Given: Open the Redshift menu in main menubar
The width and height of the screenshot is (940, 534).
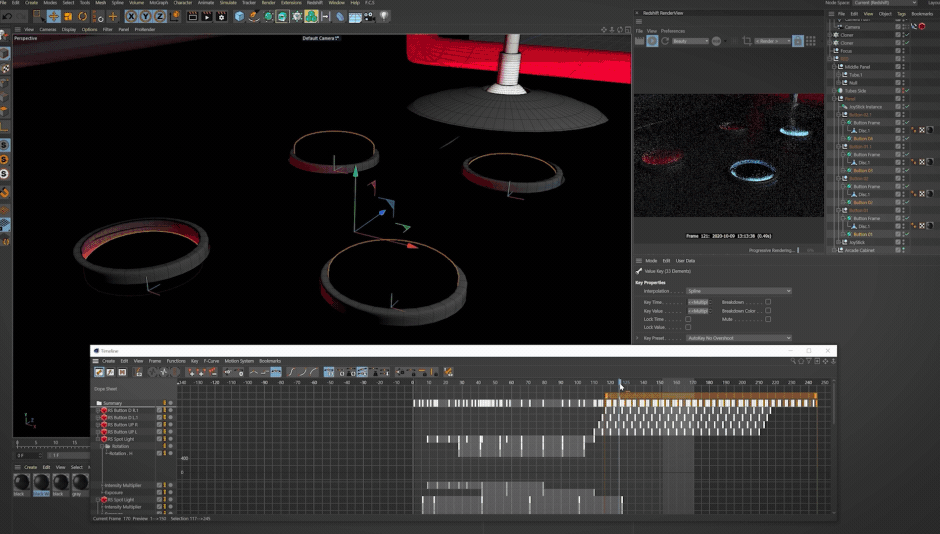Looking at the screenshot, I should [x=315, y=3].
